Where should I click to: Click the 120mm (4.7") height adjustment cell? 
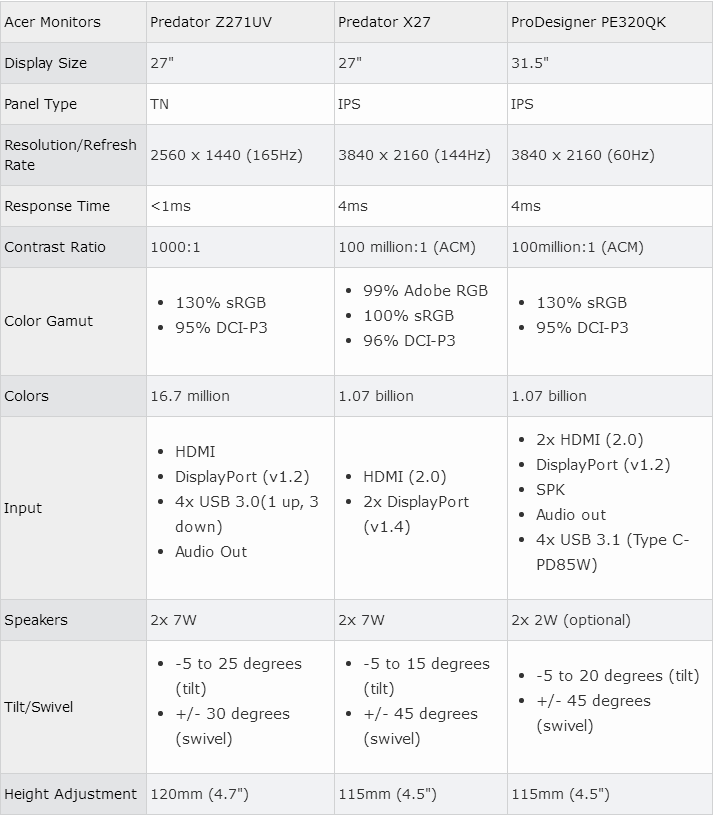pyautogui.click(x=199, y=794)
